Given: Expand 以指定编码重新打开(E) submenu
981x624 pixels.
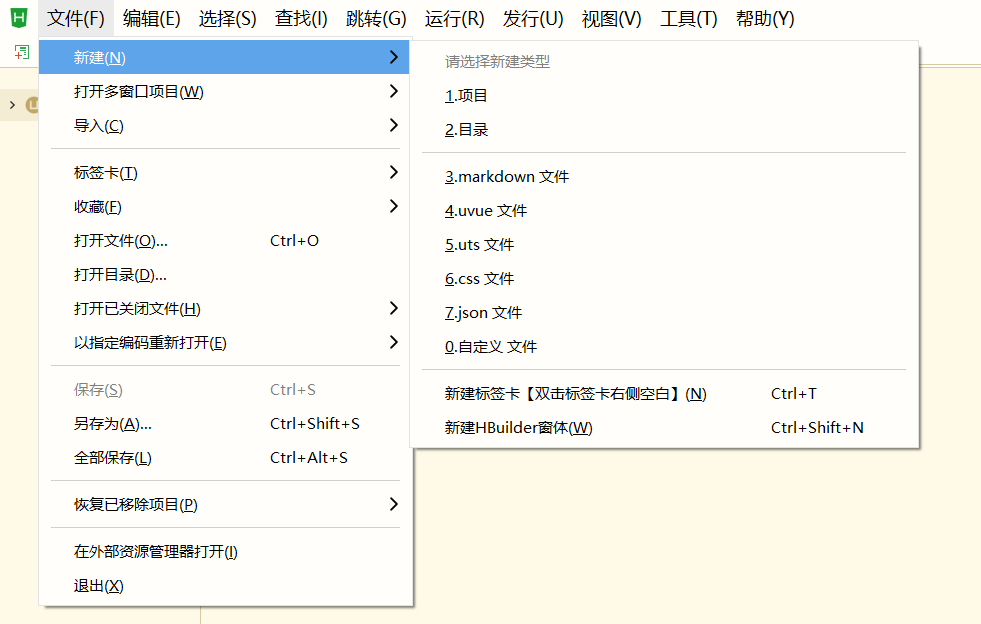Looking at the screenshot, I should click(x=224, y=343).
